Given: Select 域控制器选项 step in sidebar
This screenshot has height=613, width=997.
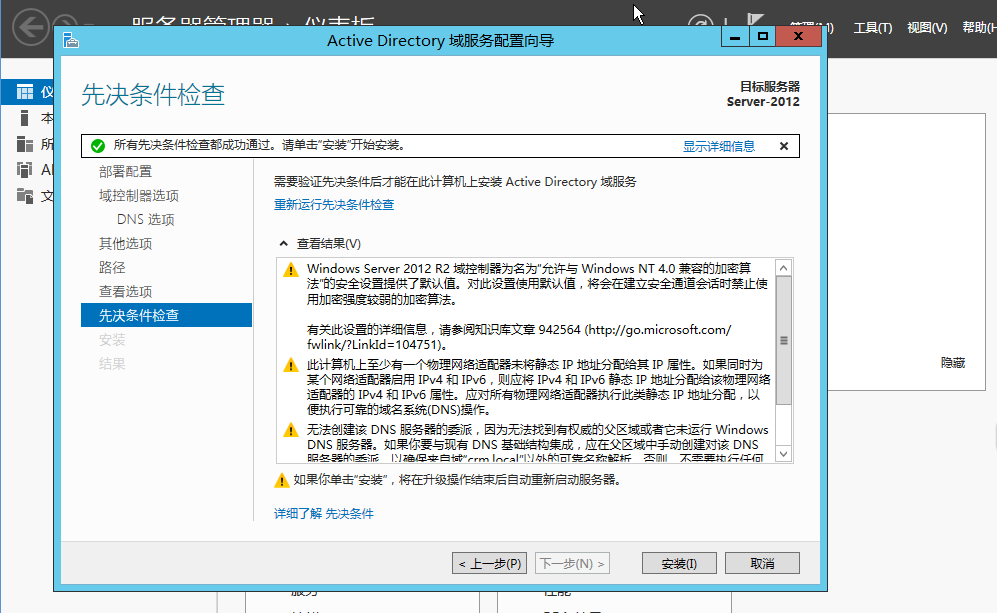Looking at the screenshot, I should point(139,196).
